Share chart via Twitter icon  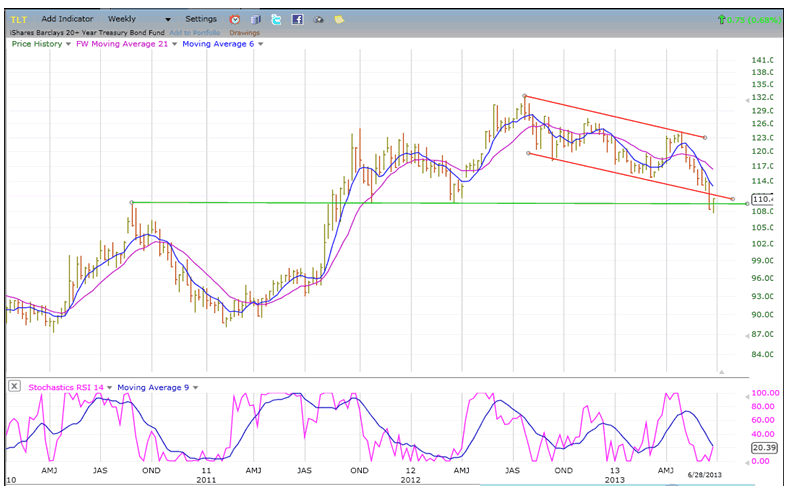click(x=276, y=19)
